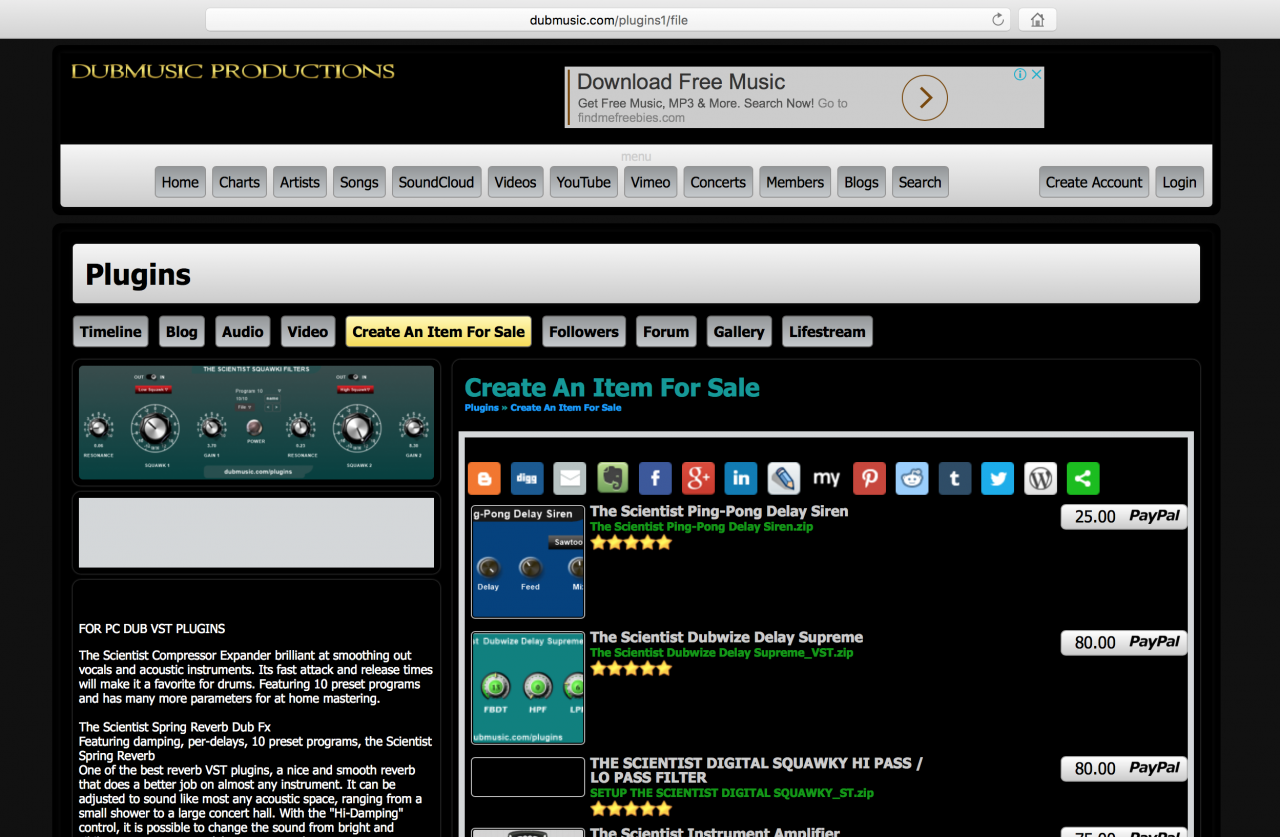Switch to the Followers tab
Viewport: 1280px width, 837px height.
[x=584, y=332]
